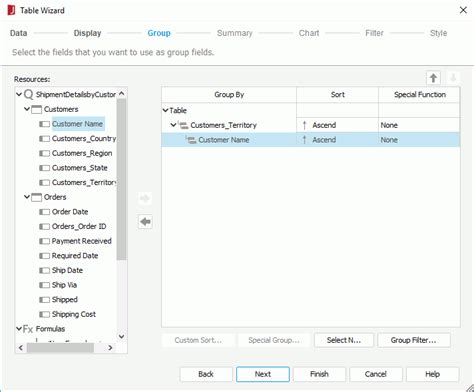The image size is (474, 392).
Task: Jump to the Chart wizard step
Action: [309, 33]
